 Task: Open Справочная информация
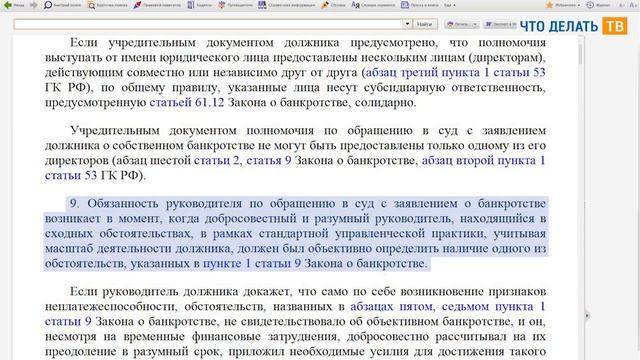click(287, 5)
